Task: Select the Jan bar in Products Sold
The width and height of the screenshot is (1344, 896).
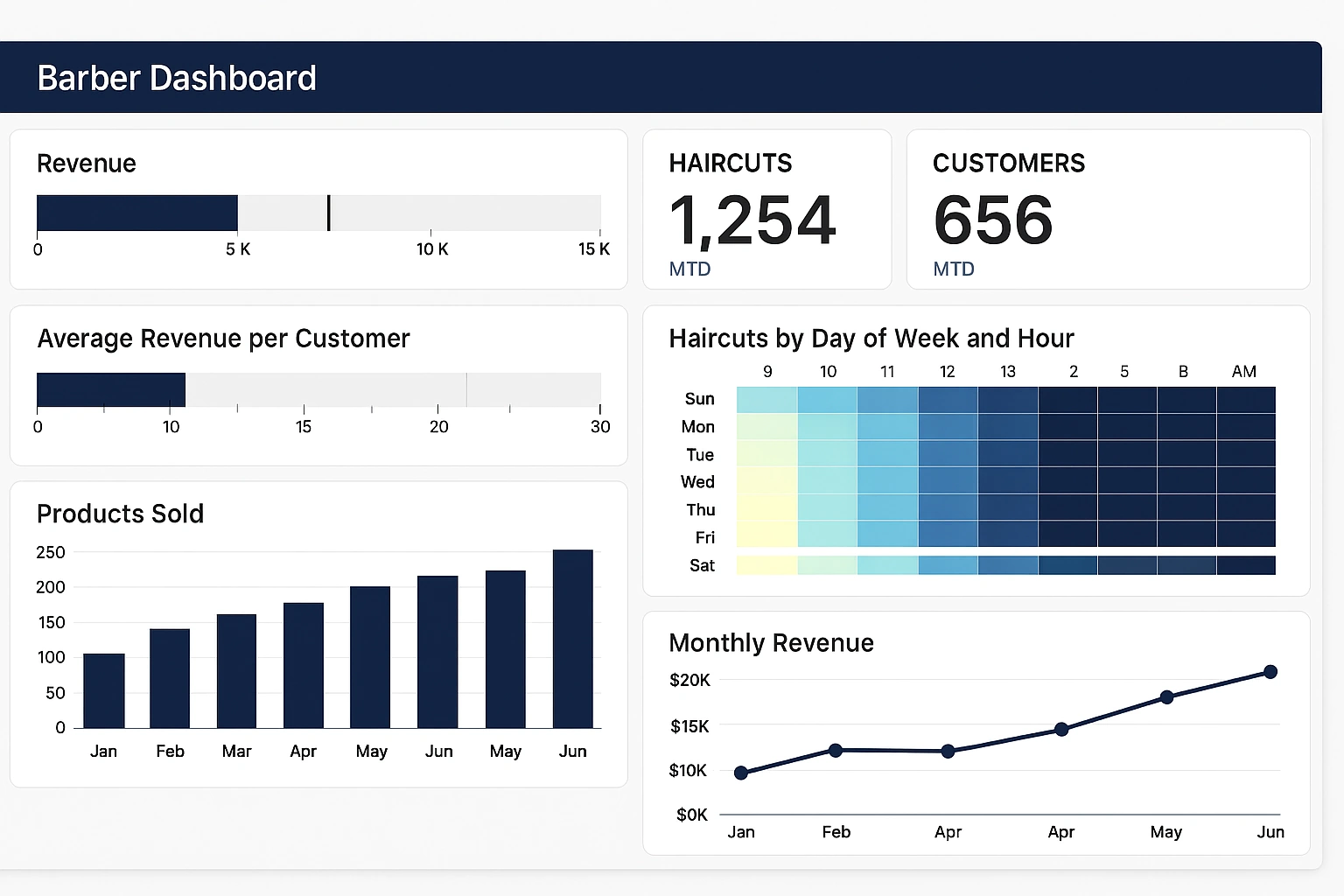Action: (x=103, y=690)
